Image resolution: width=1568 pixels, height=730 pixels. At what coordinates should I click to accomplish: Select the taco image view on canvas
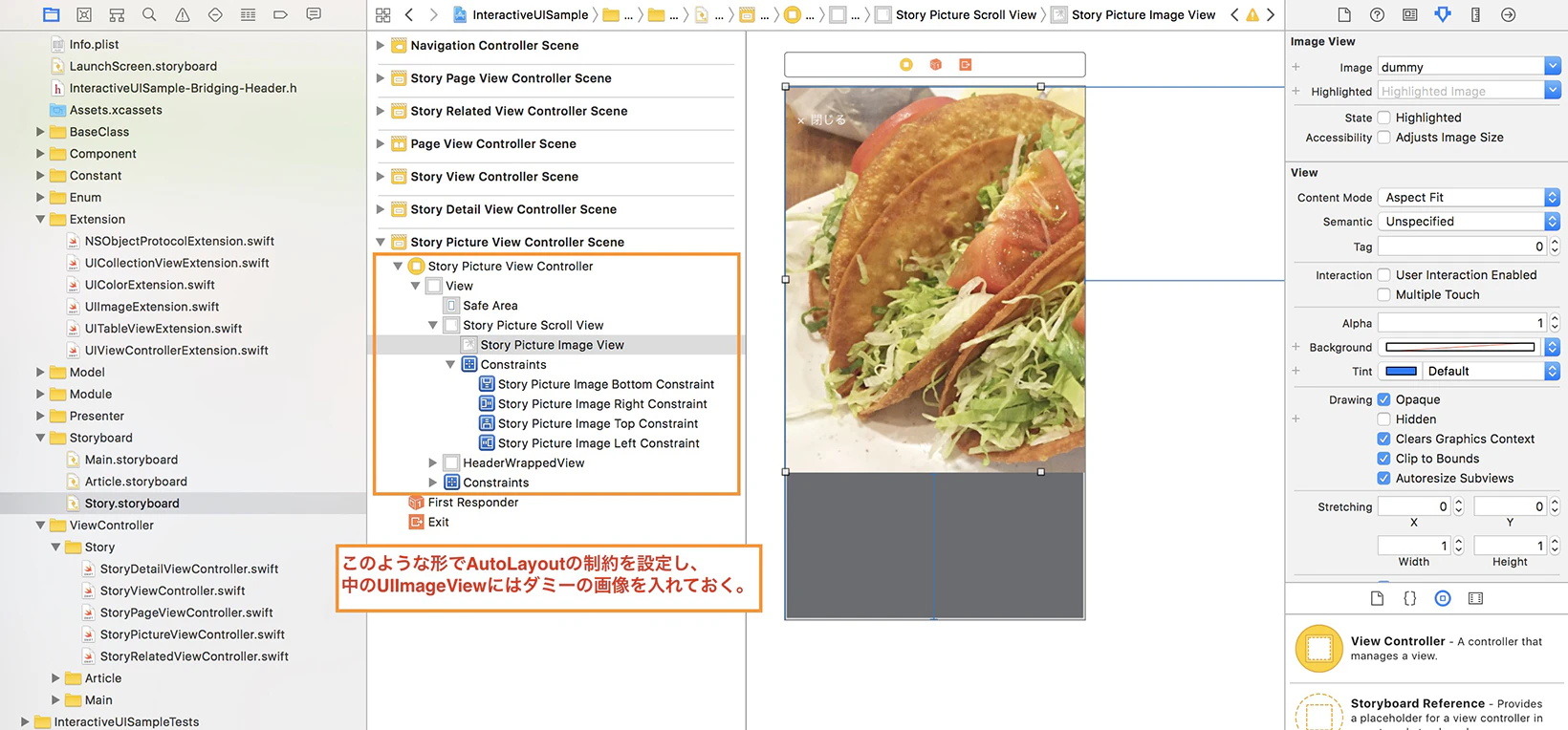point(935,279)
